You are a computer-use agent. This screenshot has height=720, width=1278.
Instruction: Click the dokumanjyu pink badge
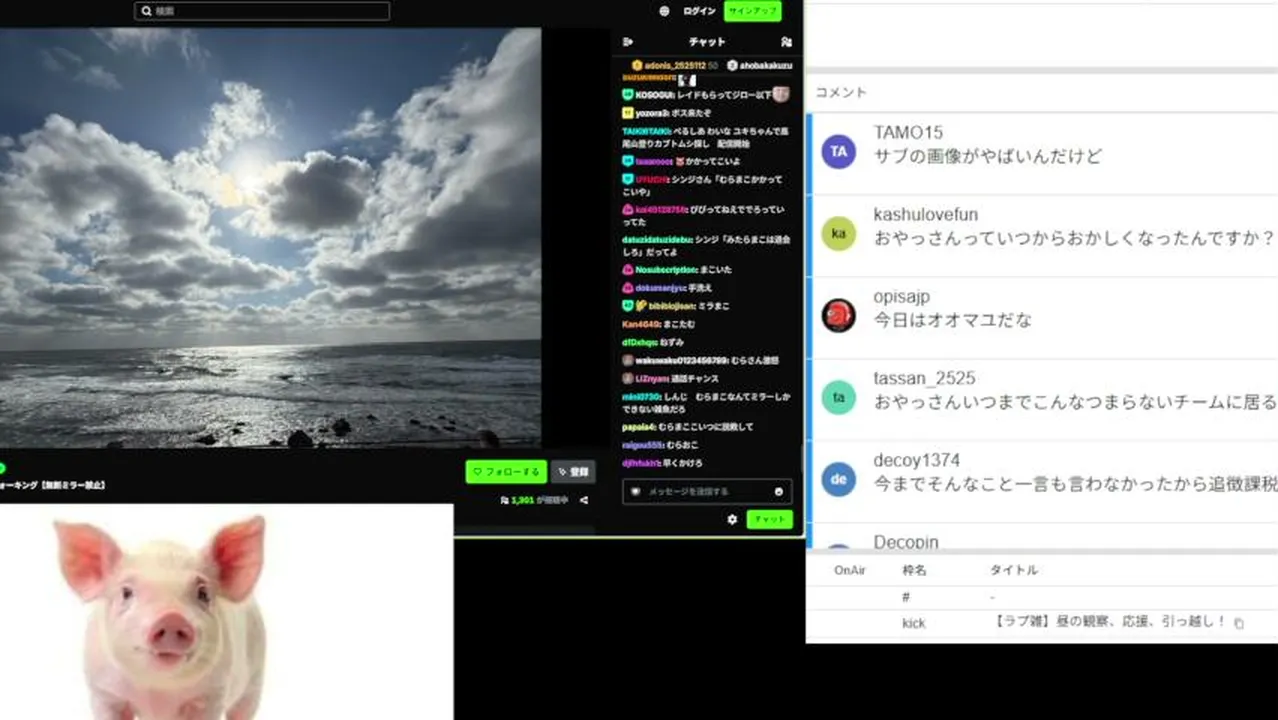[x=627, y=287]
